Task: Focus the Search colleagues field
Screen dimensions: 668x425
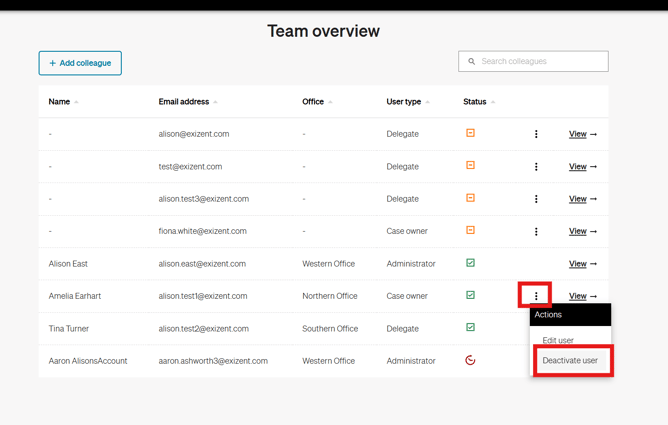Action: (533, 61)
